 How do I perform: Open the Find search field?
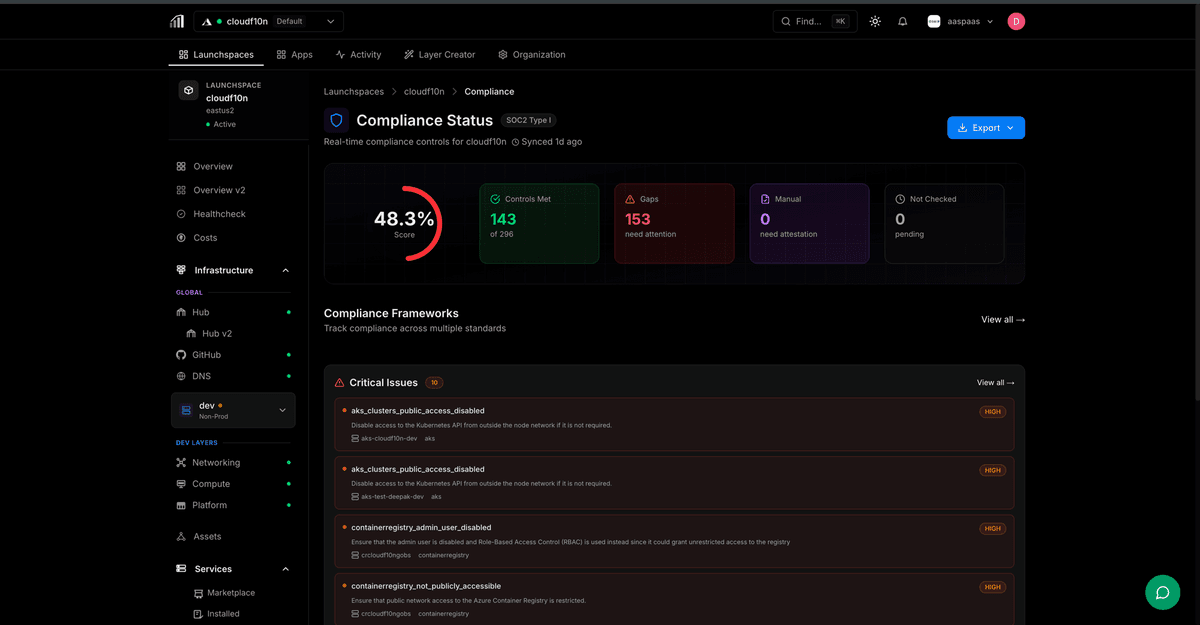pyautogui.click(x=807, y=20)
